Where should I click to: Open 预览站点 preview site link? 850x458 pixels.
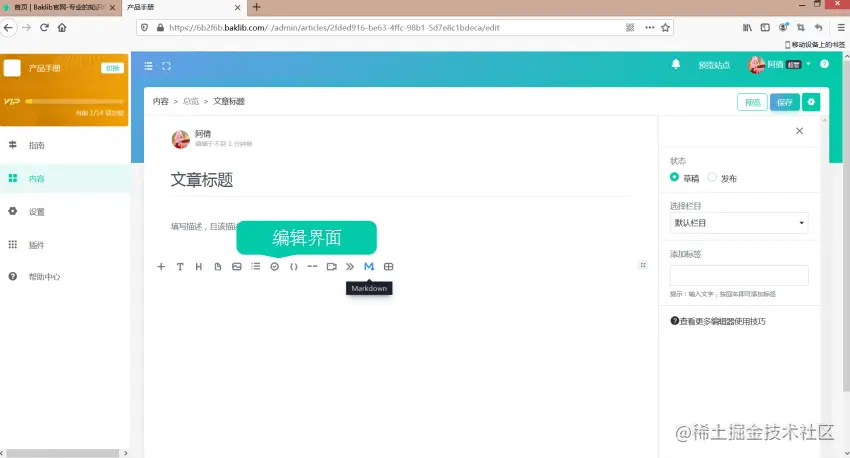714,65
